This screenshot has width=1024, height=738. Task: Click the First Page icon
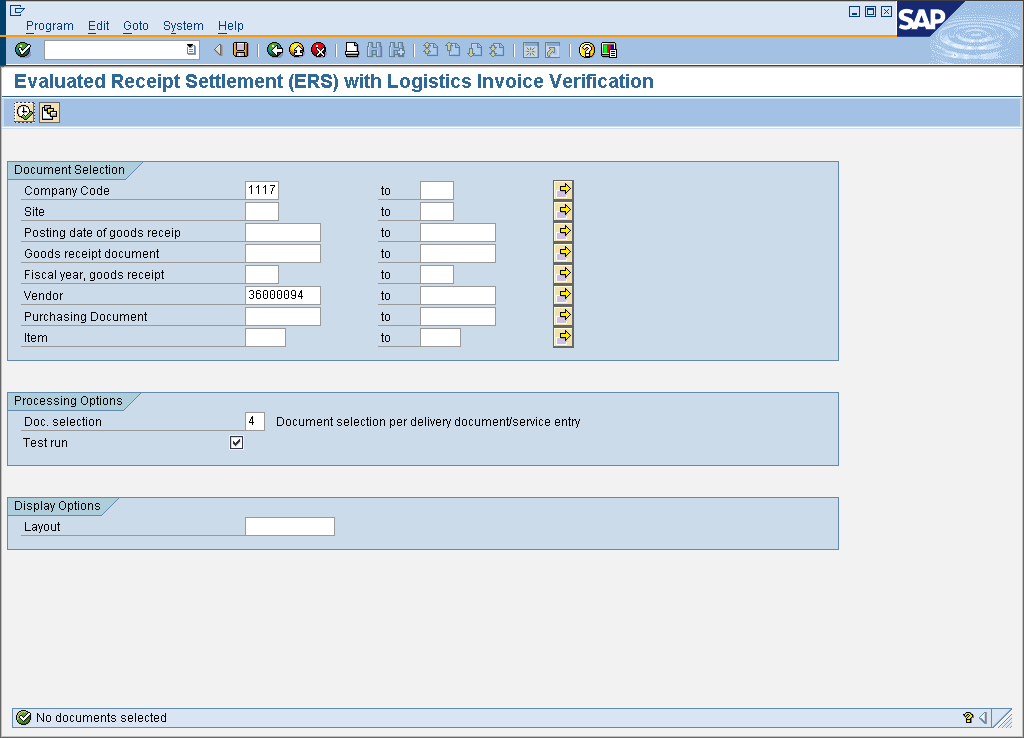pos(430,50)
